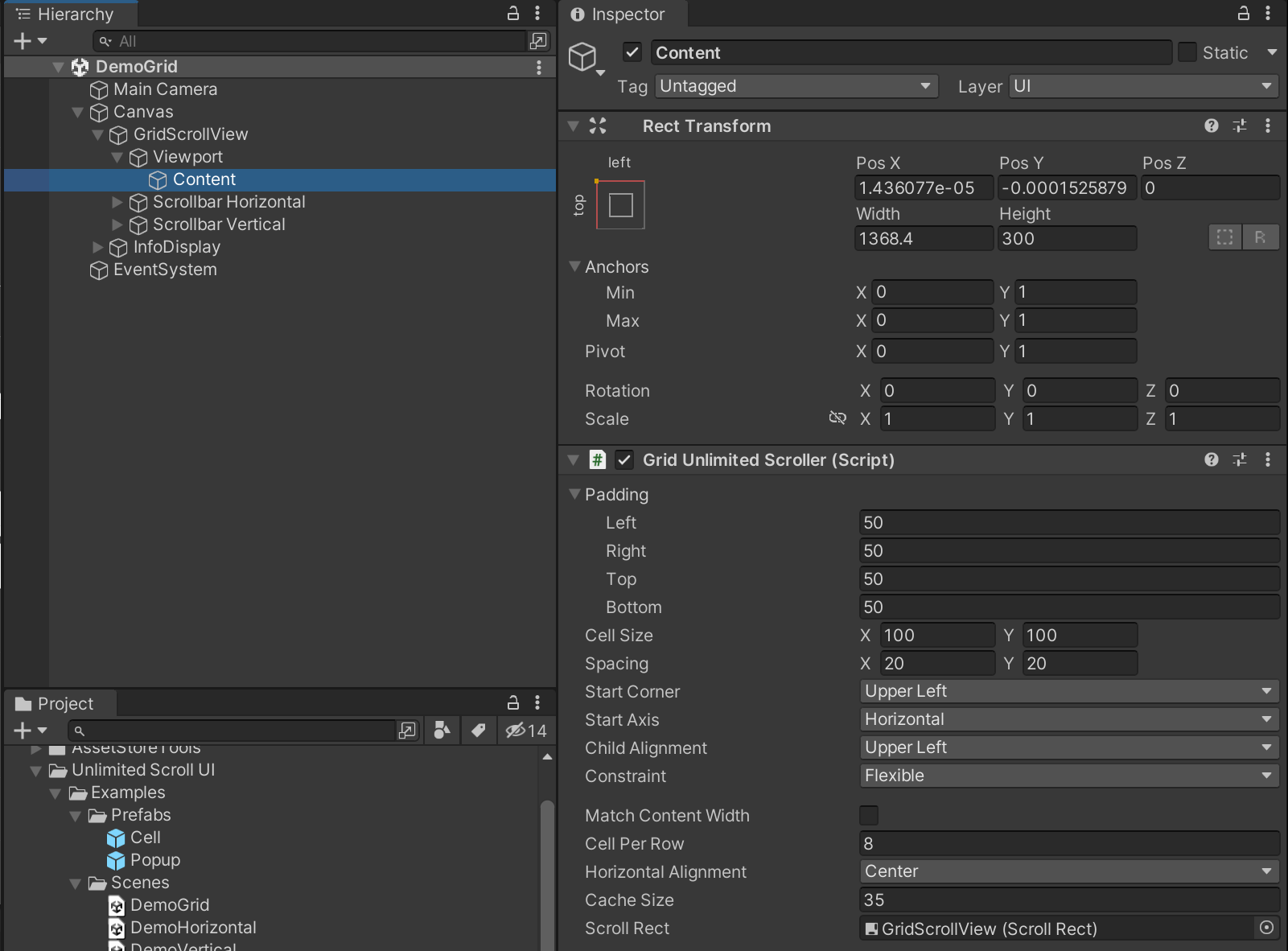Search by label in Project panel

479,731
